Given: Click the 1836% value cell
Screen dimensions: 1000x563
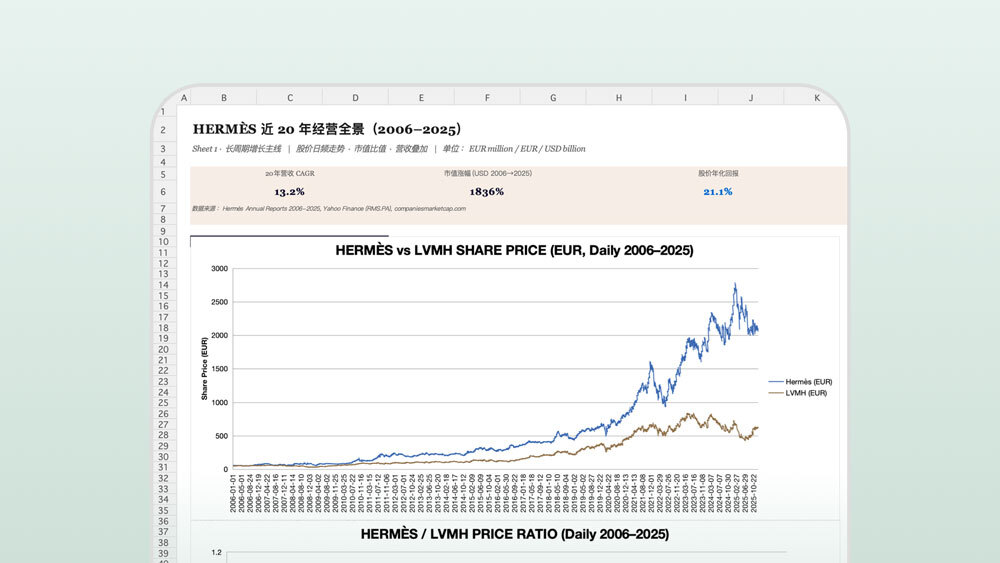Looking at the screenshot, I should coord(487,192).
